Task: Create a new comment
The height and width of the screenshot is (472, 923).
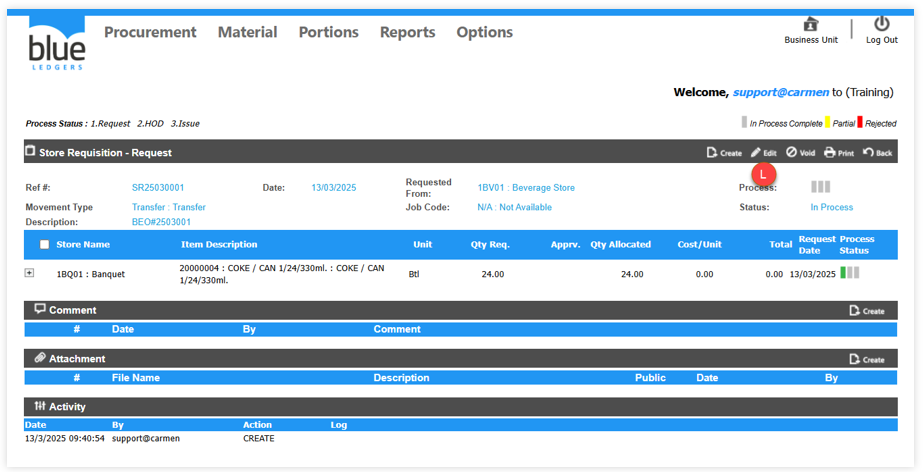Action: [x=867, y=311]
